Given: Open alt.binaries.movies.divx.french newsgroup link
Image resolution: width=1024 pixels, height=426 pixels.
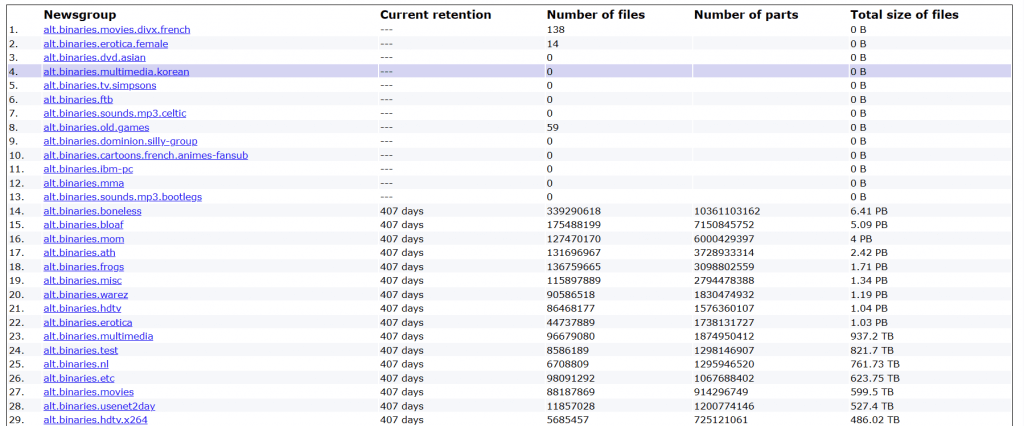Looking at the screenshot, I should pyautogui.click(x=117, y=29).
